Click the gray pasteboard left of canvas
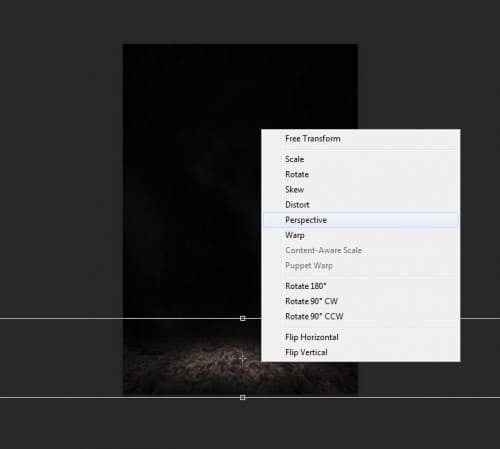Image resolution: width=500 pixels, height=449 pixels. (60, 200)
